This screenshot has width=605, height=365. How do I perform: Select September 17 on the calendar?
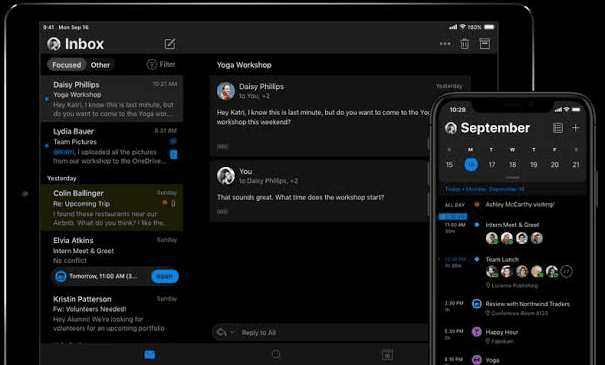click(492, 165)
